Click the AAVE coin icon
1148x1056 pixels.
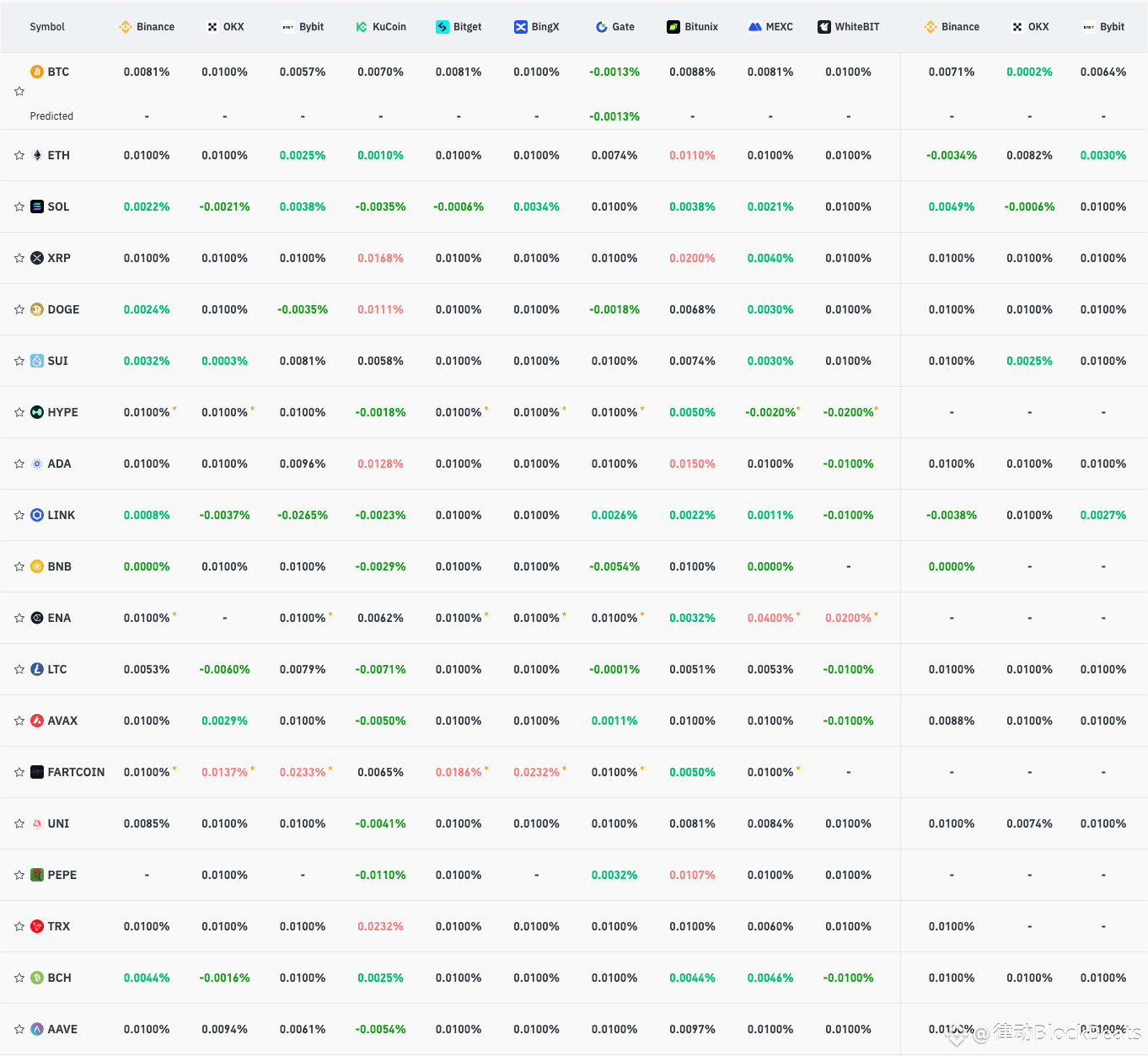point(37,1029)
